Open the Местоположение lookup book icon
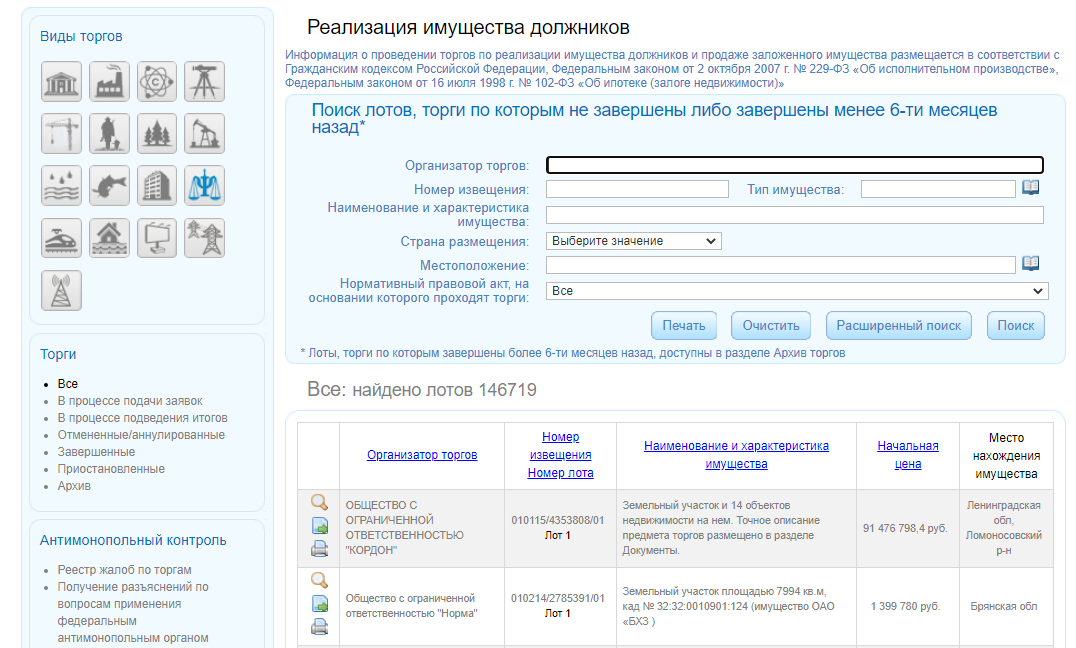1076x648 pixels. click(1031, 264)
